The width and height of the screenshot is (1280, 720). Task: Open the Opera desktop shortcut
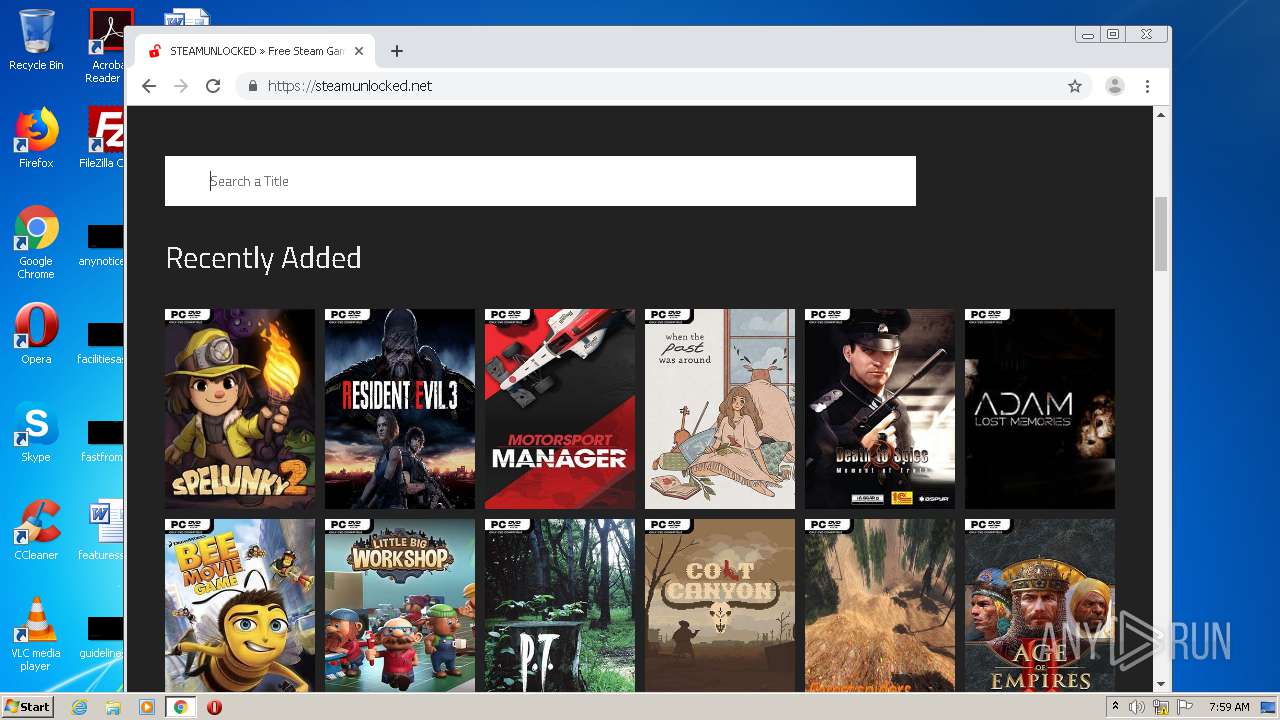pos(36,334)
